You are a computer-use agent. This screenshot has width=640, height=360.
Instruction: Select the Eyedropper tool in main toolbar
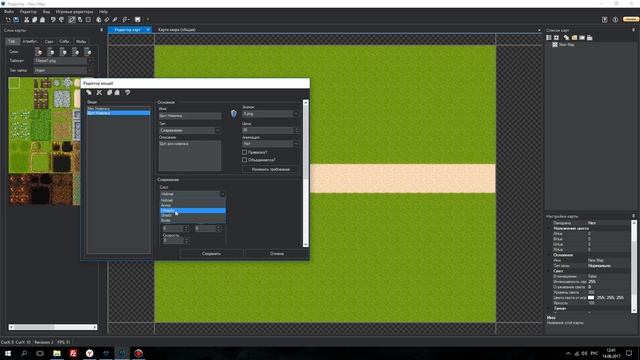(115, 20)
